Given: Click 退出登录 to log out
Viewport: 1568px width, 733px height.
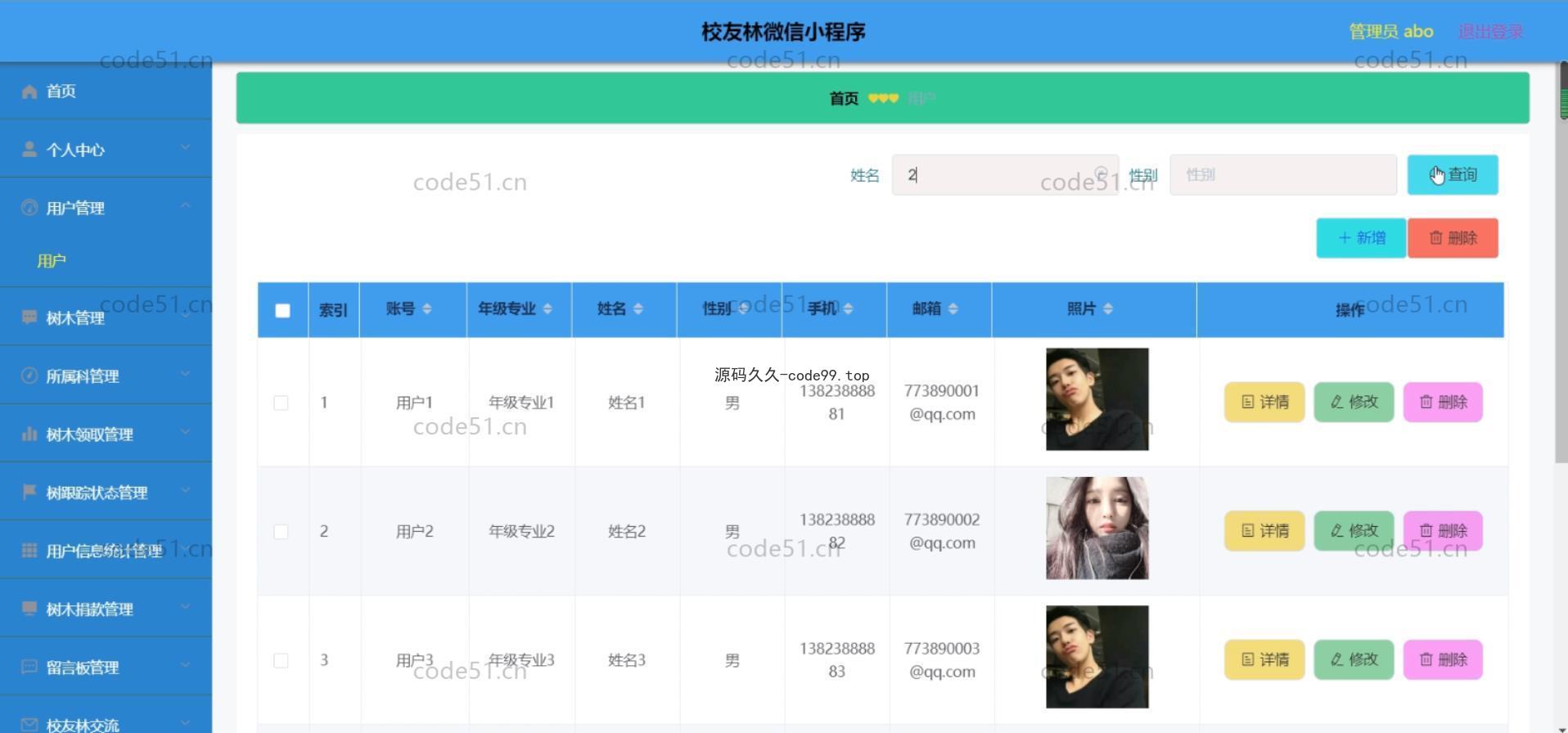Looking at the screenshot, I should coord(1490,32).
